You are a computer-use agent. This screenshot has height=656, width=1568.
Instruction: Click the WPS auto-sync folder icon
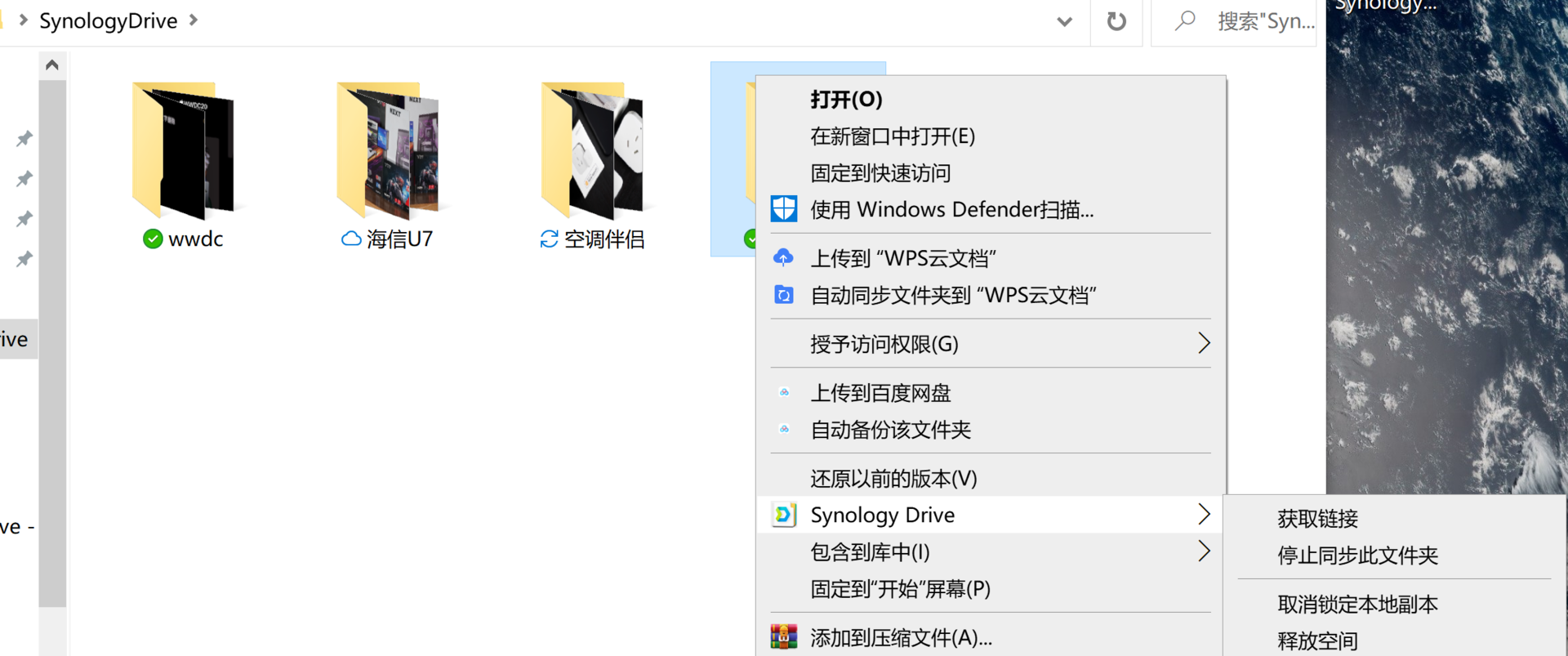click(x=783, y=294)
